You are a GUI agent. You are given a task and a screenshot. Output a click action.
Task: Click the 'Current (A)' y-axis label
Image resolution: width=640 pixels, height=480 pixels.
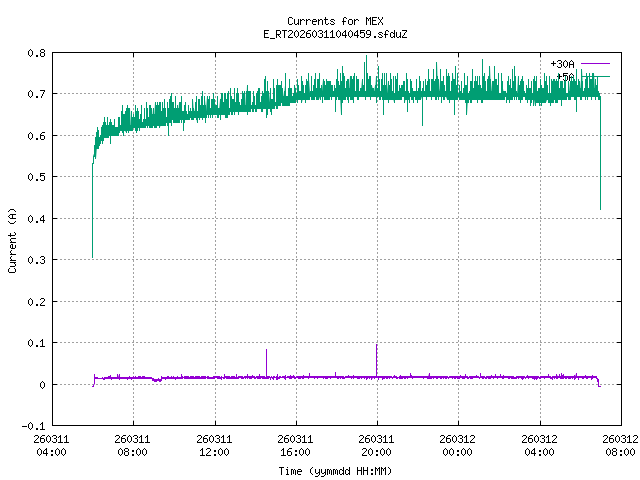(13, 239)
